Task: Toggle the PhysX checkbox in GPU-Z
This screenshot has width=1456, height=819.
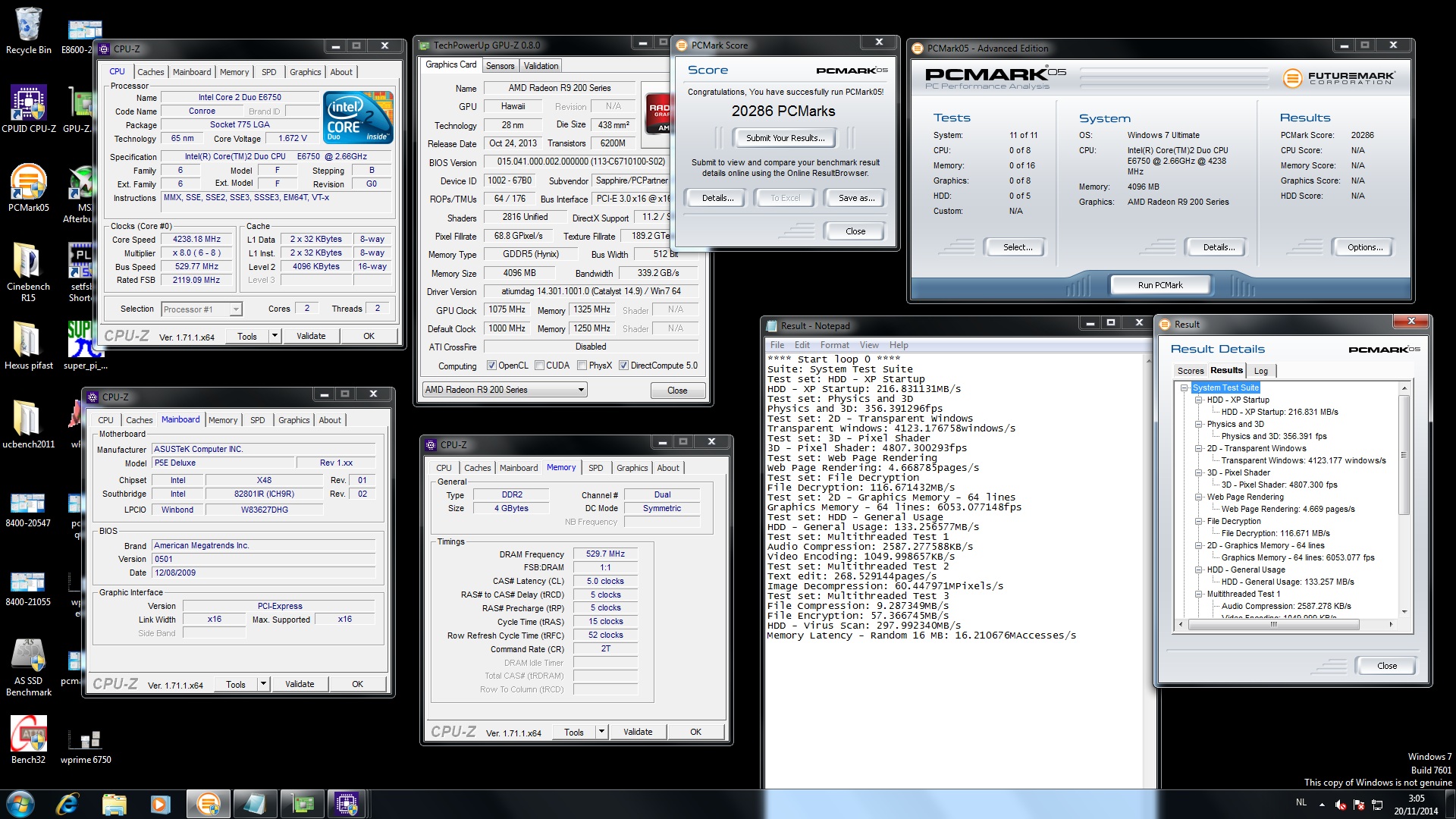Action: pos(582,366)
